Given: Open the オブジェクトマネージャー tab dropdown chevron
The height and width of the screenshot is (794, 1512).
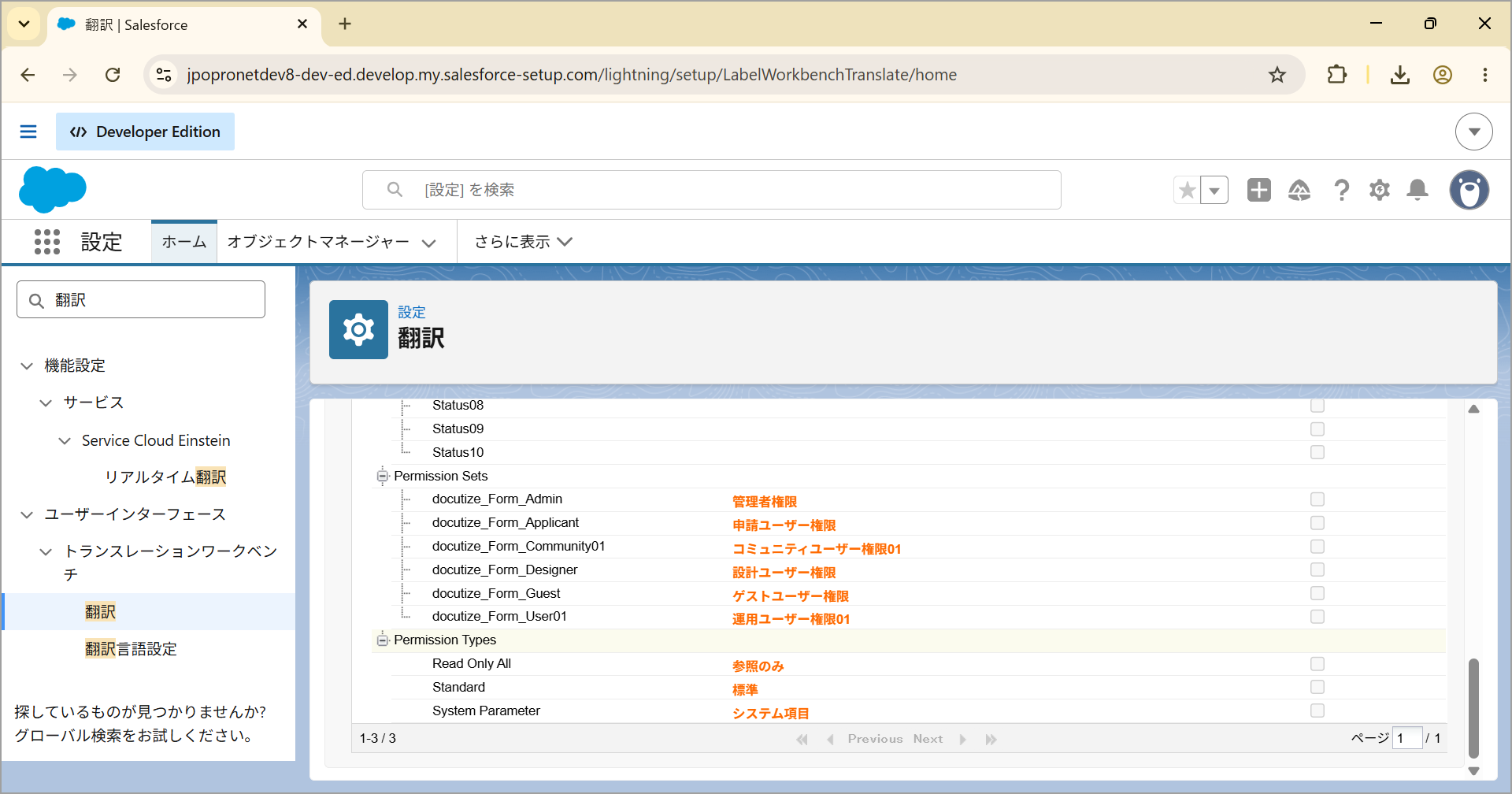Looking at the screenshot, I should 429,243.
